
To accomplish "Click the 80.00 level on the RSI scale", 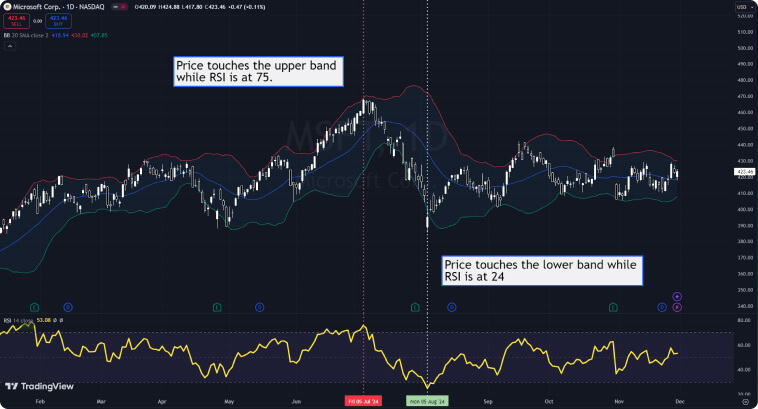I will click(x=744, y=320).
